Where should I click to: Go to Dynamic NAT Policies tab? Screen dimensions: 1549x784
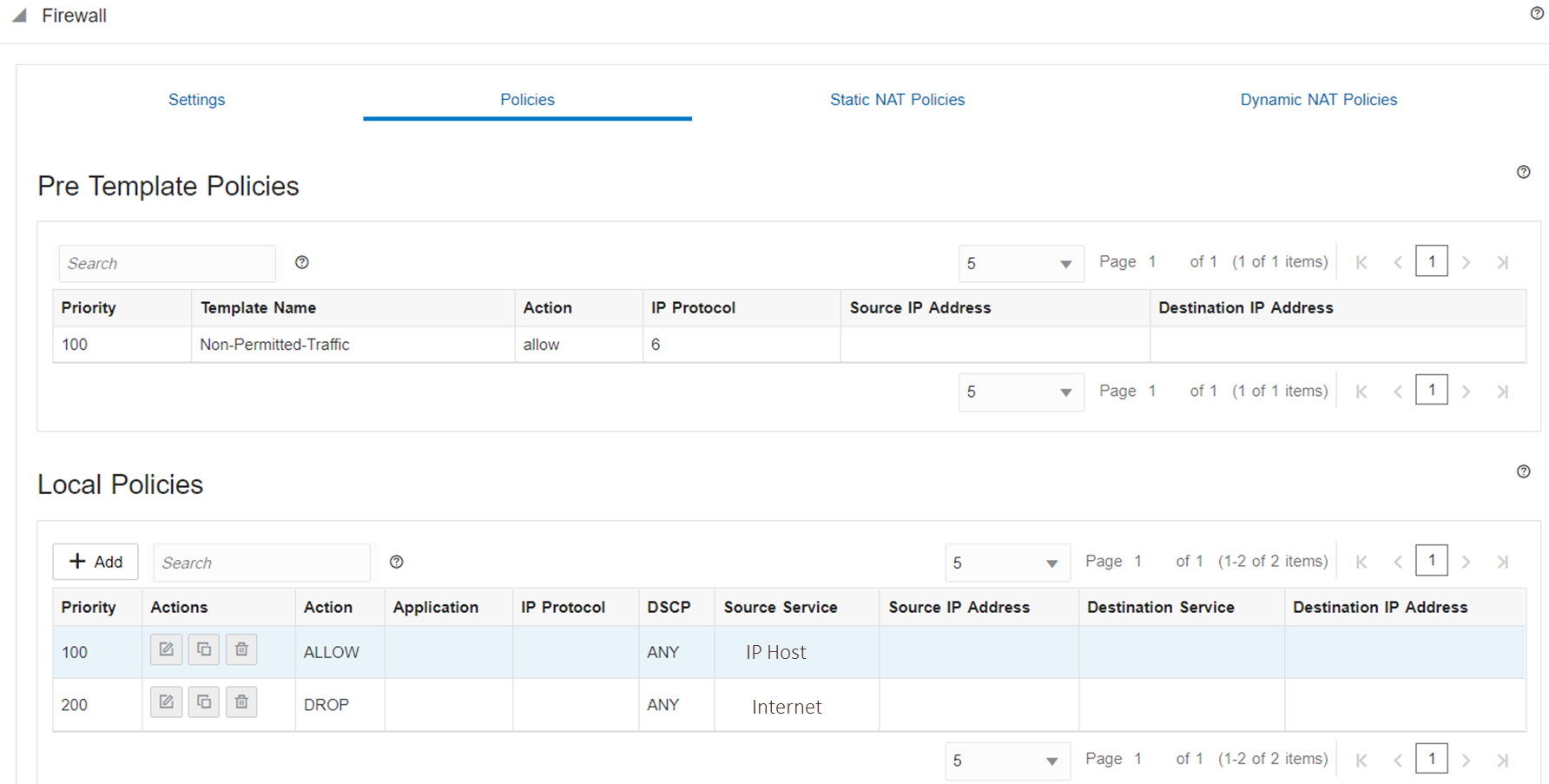(1318, 100)
